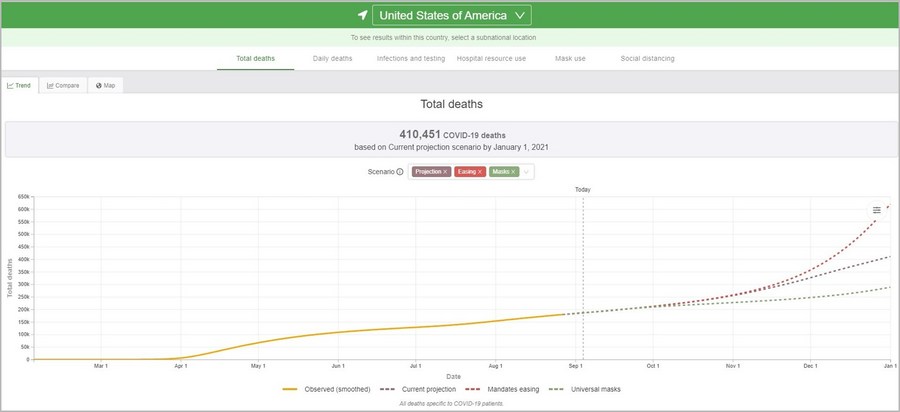Expand the Scenario selection dropdown arrow
This screenshot has height=412, width=900.
coord(526,171)
